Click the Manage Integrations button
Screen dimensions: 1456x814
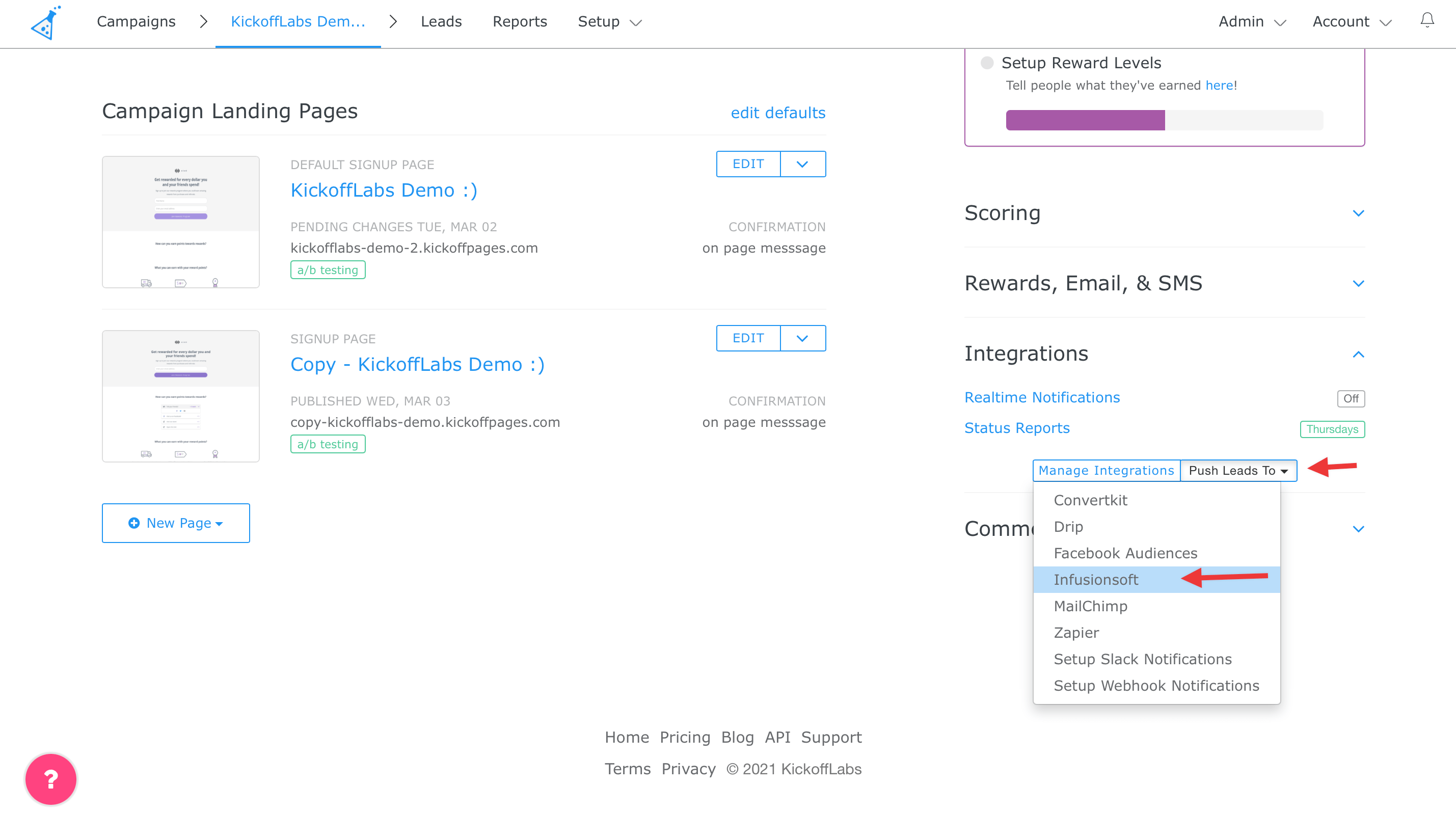click(1106, 470)
